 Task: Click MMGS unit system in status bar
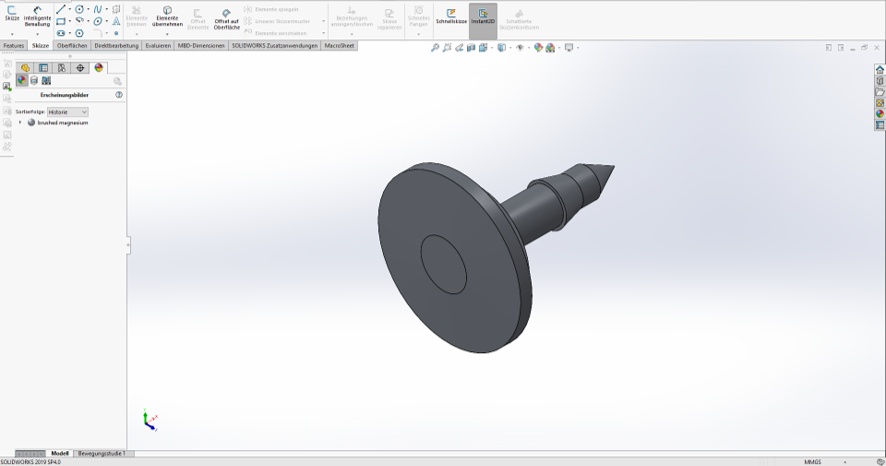(813, 462)
